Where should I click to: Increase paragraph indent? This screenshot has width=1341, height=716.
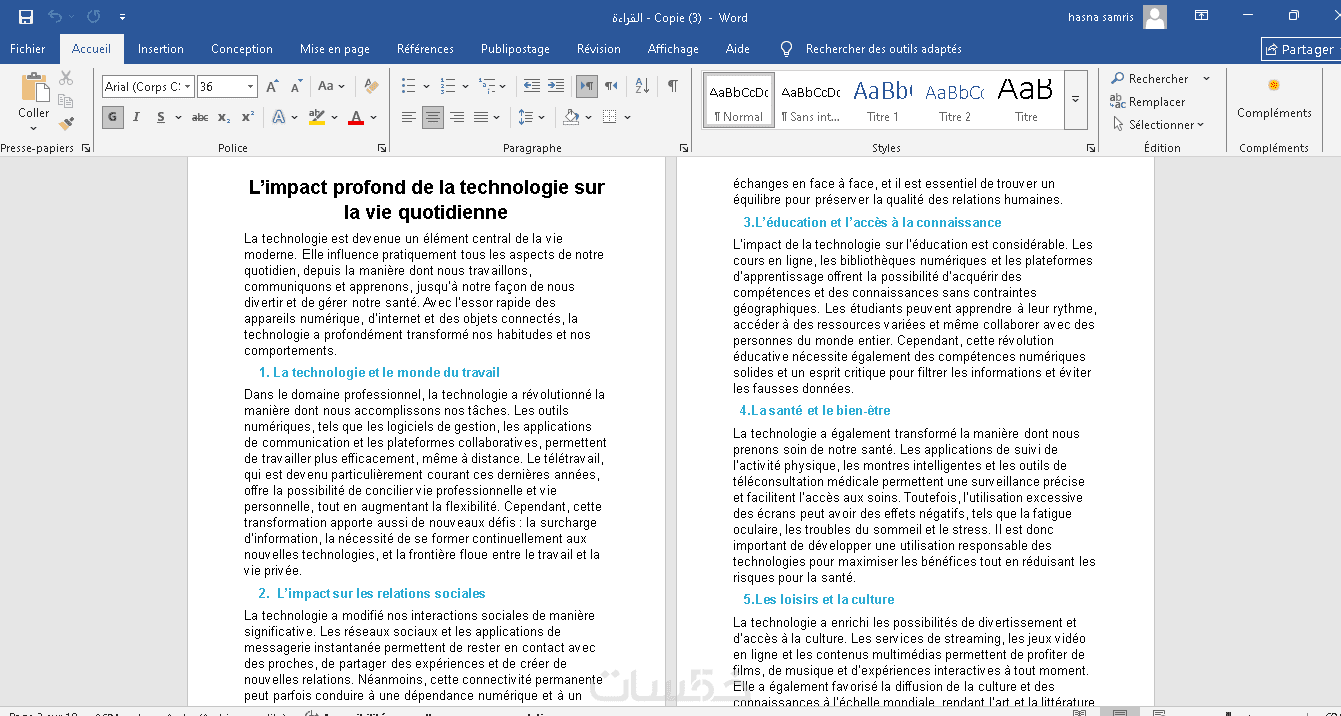tap(555, 86)
